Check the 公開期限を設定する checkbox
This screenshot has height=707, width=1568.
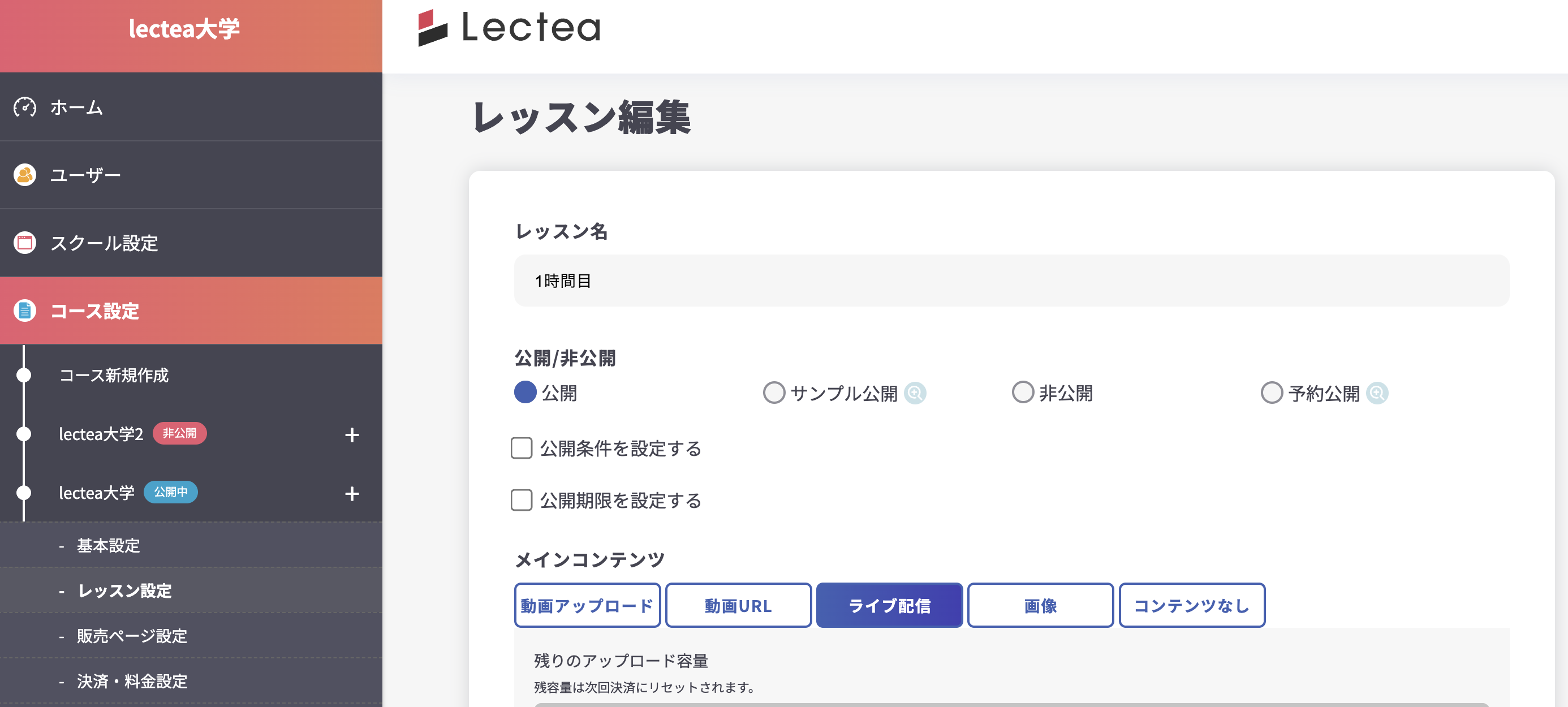(x=522, y=500)
